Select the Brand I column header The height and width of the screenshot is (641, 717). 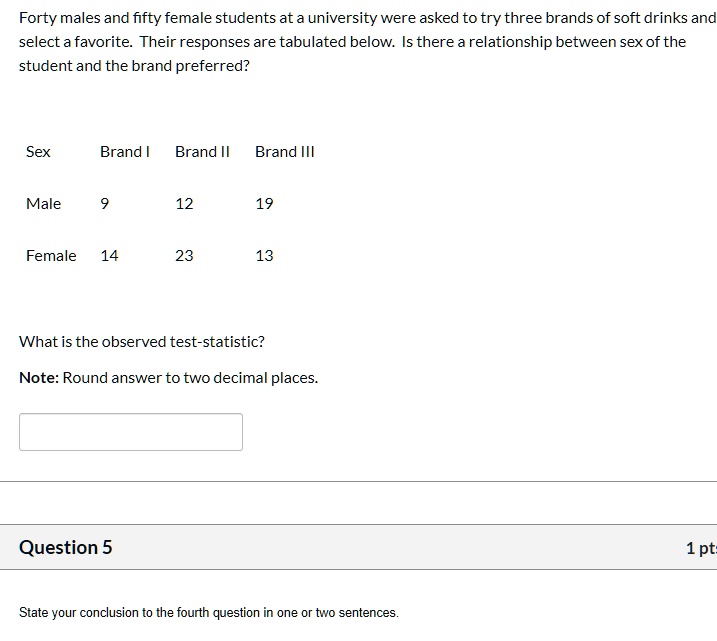125,151
